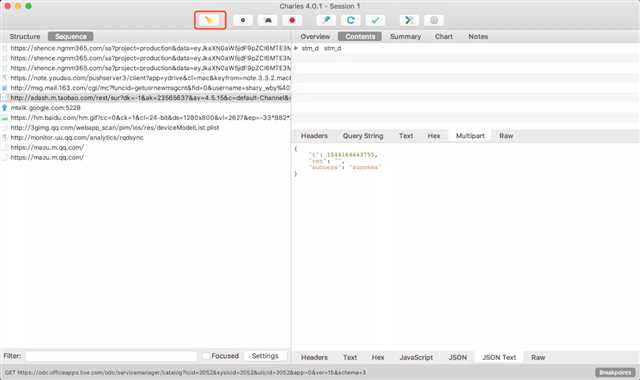
Task: Toggle recording with the record button icon
Action: (243, 20)
